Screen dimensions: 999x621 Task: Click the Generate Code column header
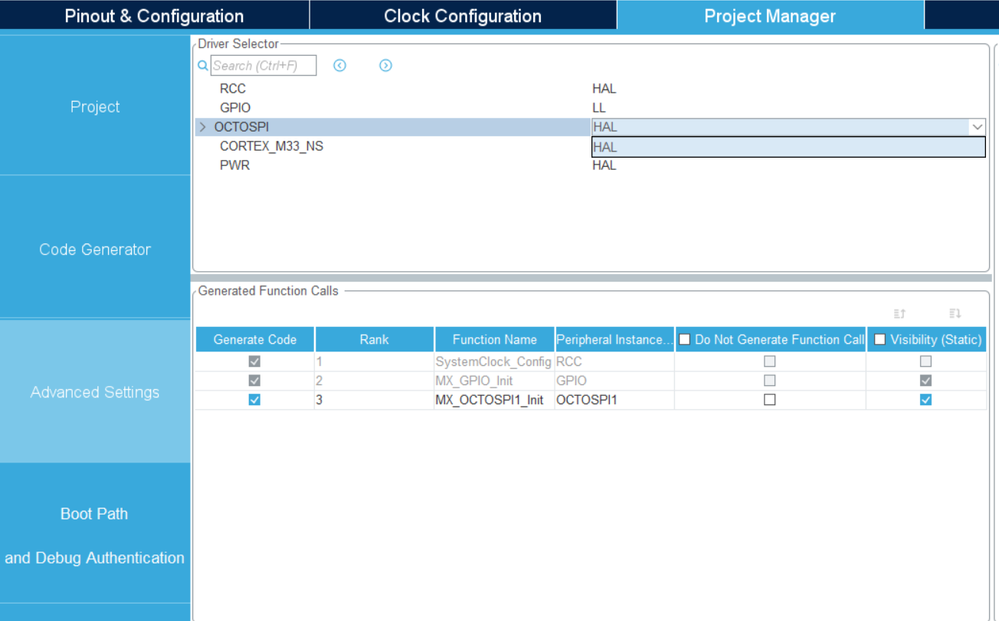(x=255, y=339)
